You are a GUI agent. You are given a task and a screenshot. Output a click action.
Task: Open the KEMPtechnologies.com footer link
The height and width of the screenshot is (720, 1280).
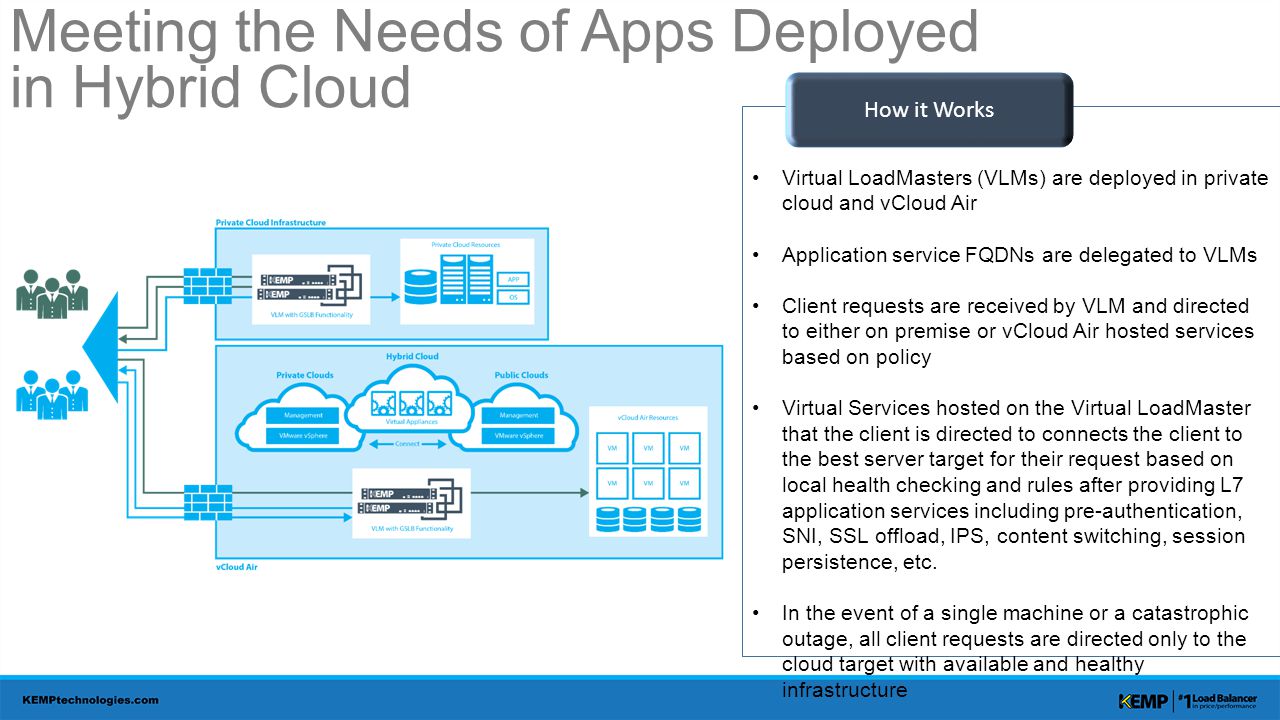click(91, 700)
